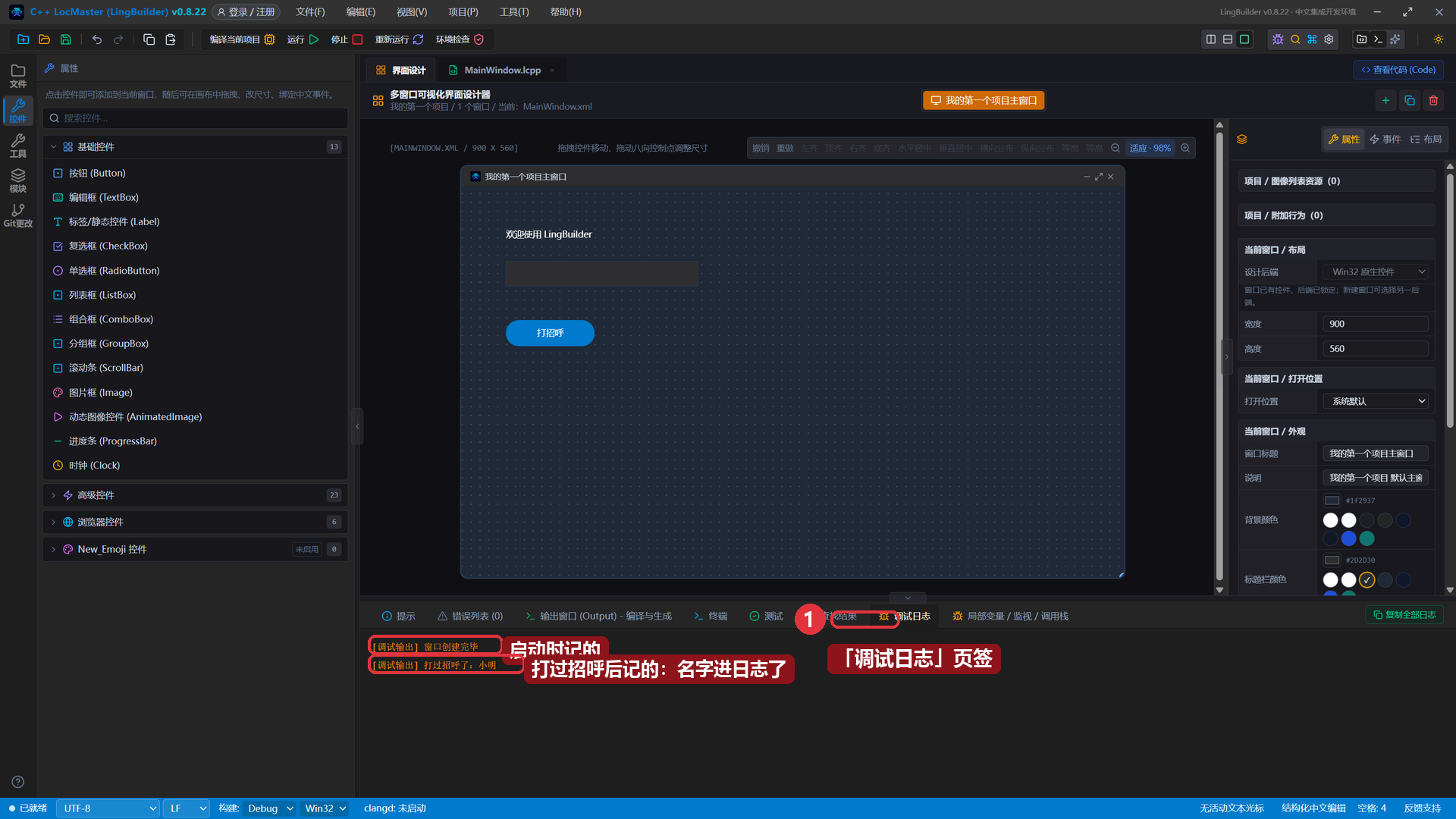Select the vertical split layout toggle
The width and height of the screenshot is (1456, 819).
(x=1211, y=39)
